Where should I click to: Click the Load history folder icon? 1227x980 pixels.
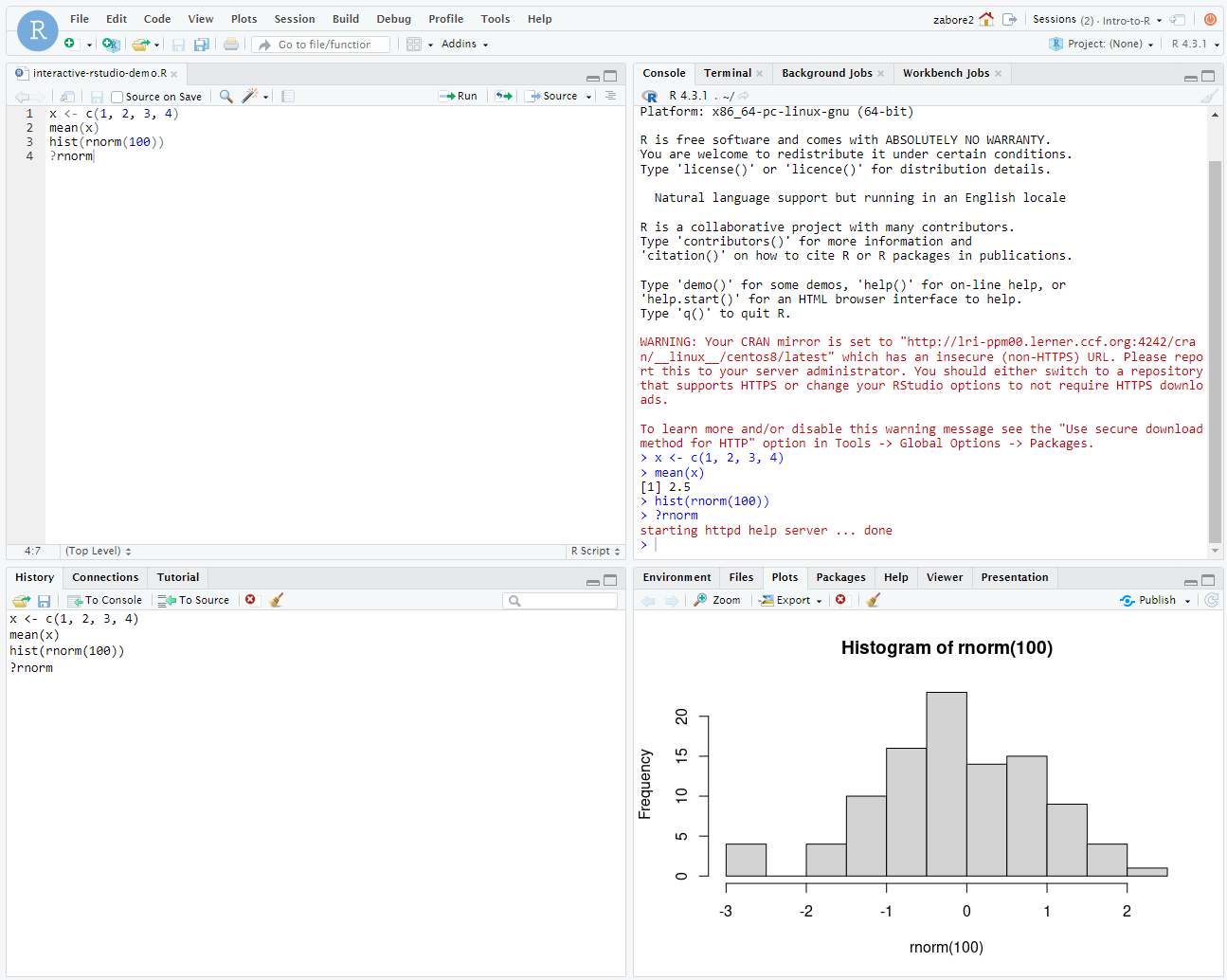tap(21, 600)
